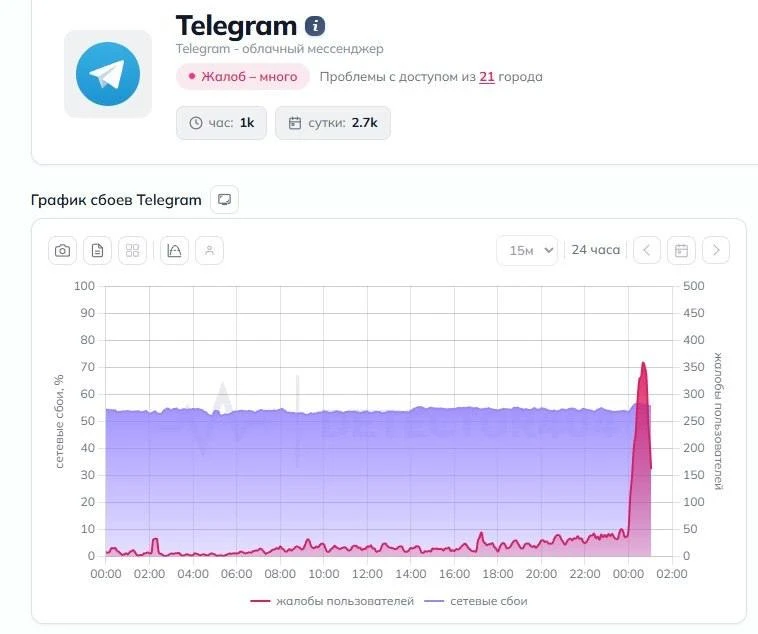Open the calendar date picker icon
This screenshot has height=634, width=758.
(681, 250)
